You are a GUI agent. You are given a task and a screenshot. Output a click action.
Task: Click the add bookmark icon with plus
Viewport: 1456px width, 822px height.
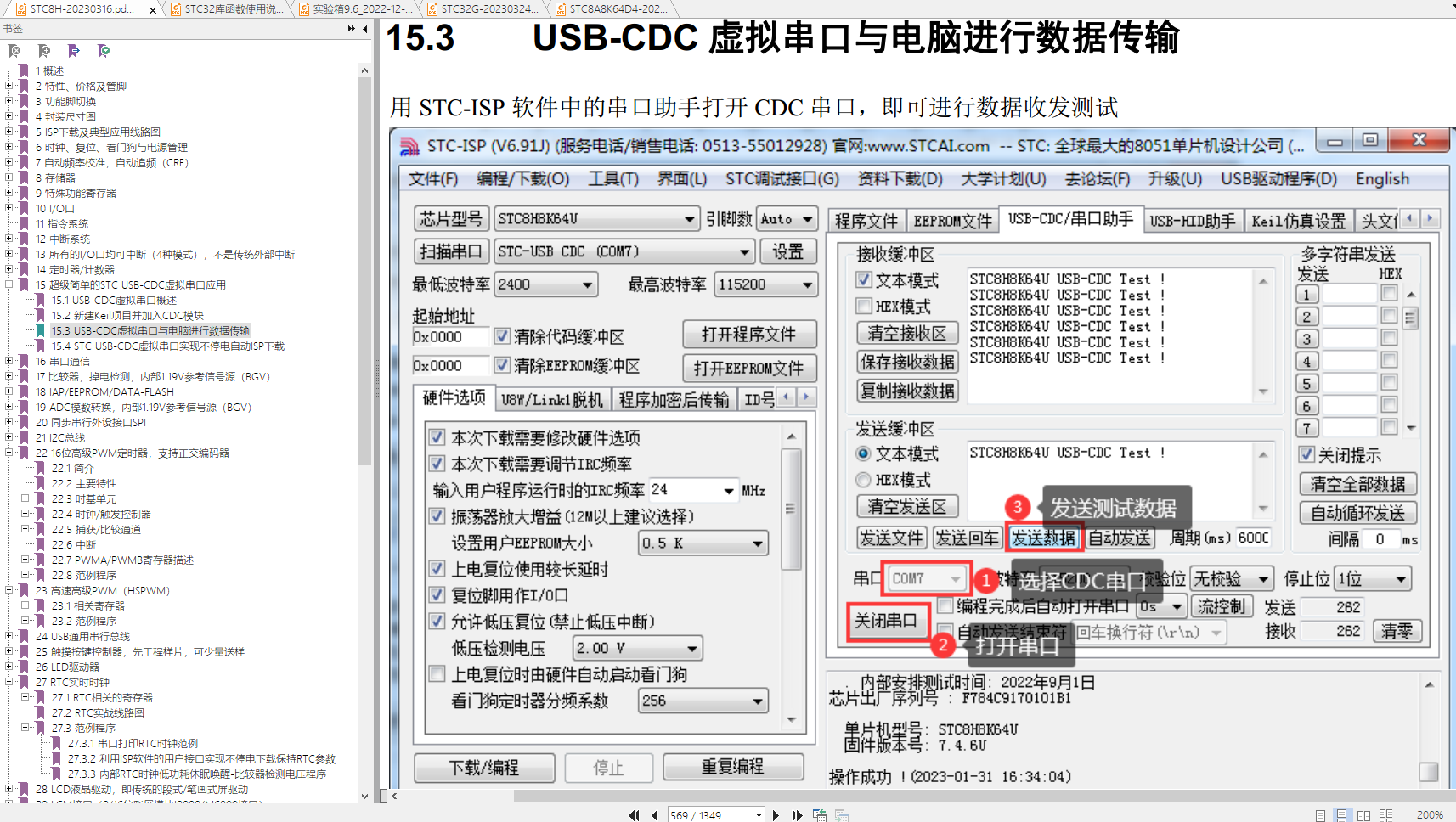pos(44,51)
